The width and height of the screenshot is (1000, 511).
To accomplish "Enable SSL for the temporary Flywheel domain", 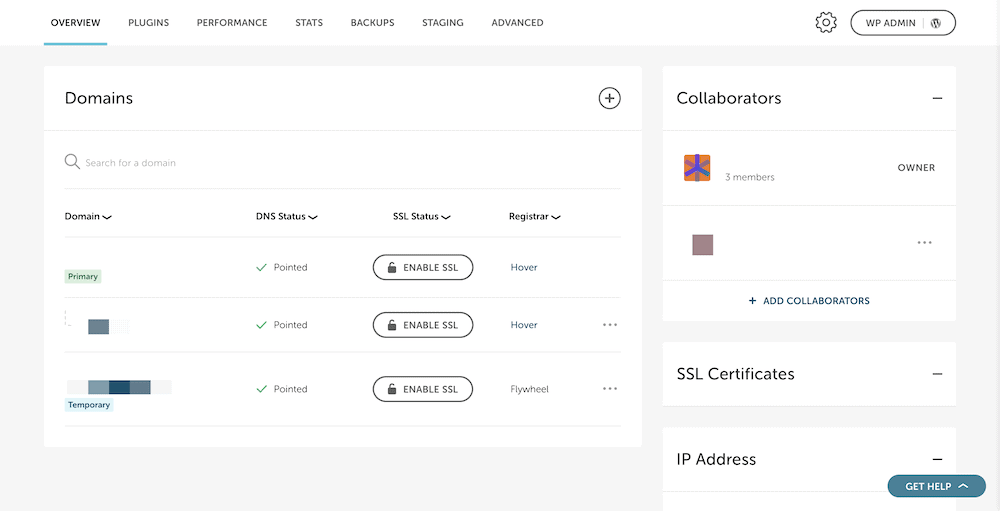I will pos(422,389).
